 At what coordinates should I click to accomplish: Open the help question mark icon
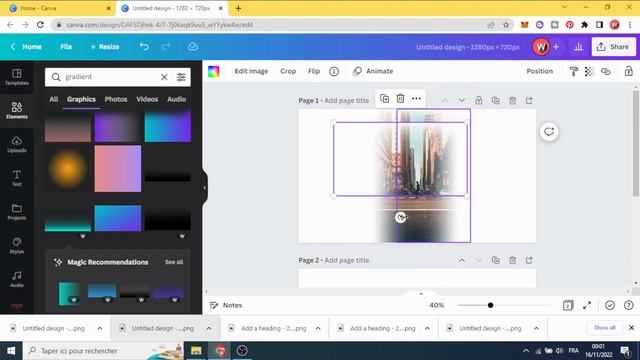click(629, 305)
